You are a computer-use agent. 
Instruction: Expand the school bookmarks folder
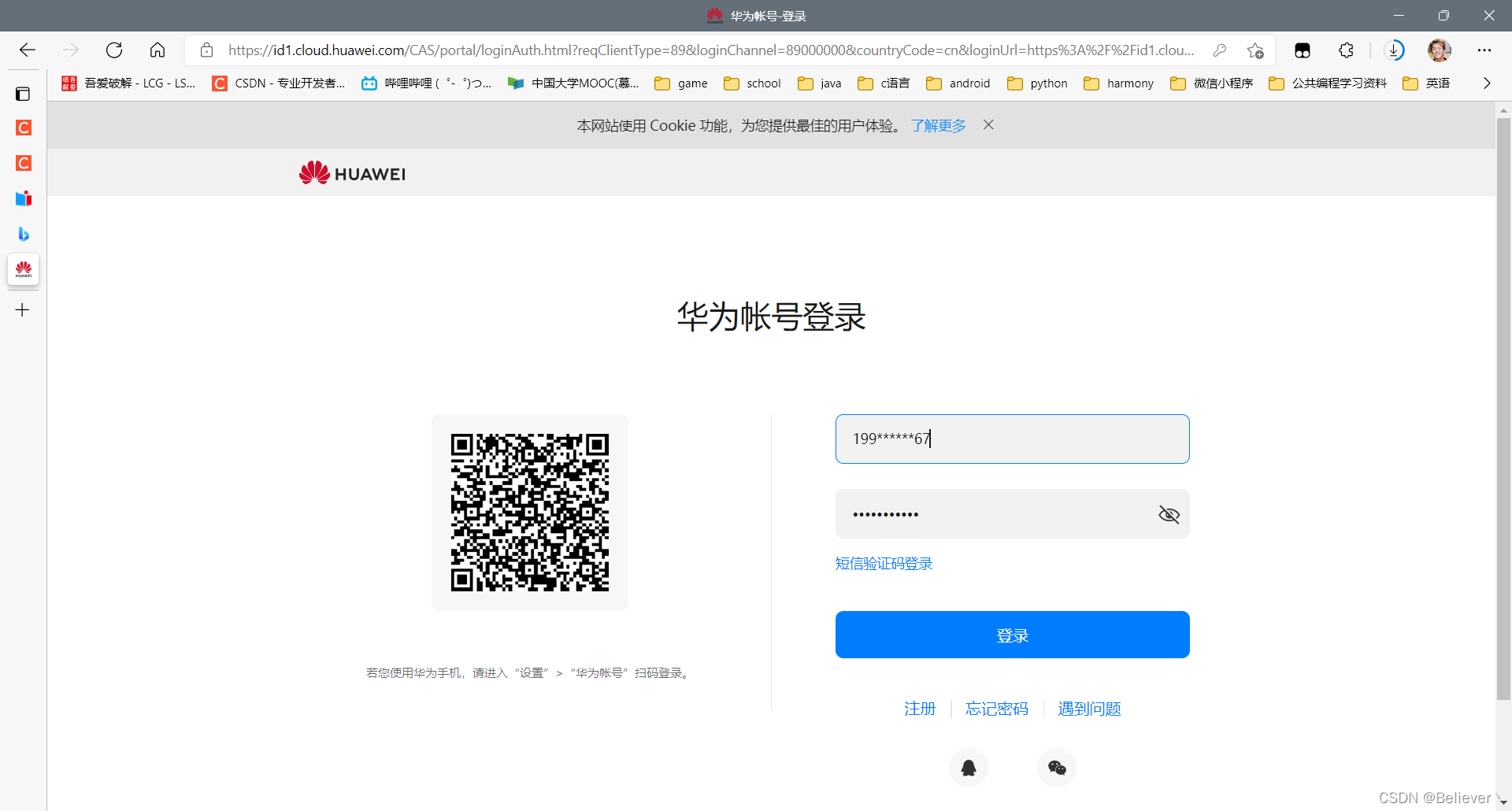click(752, 83)
